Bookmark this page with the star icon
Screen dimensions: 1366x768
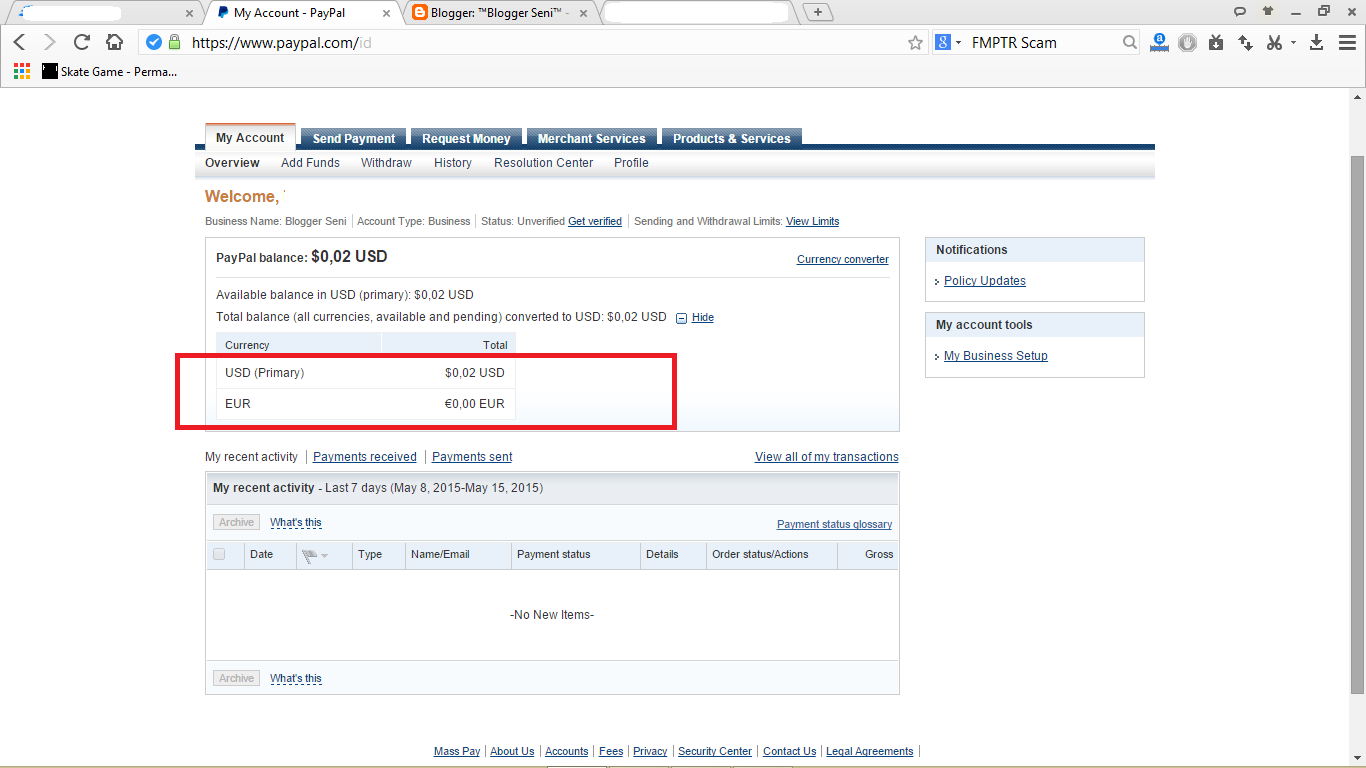click(x=915, y=42)
